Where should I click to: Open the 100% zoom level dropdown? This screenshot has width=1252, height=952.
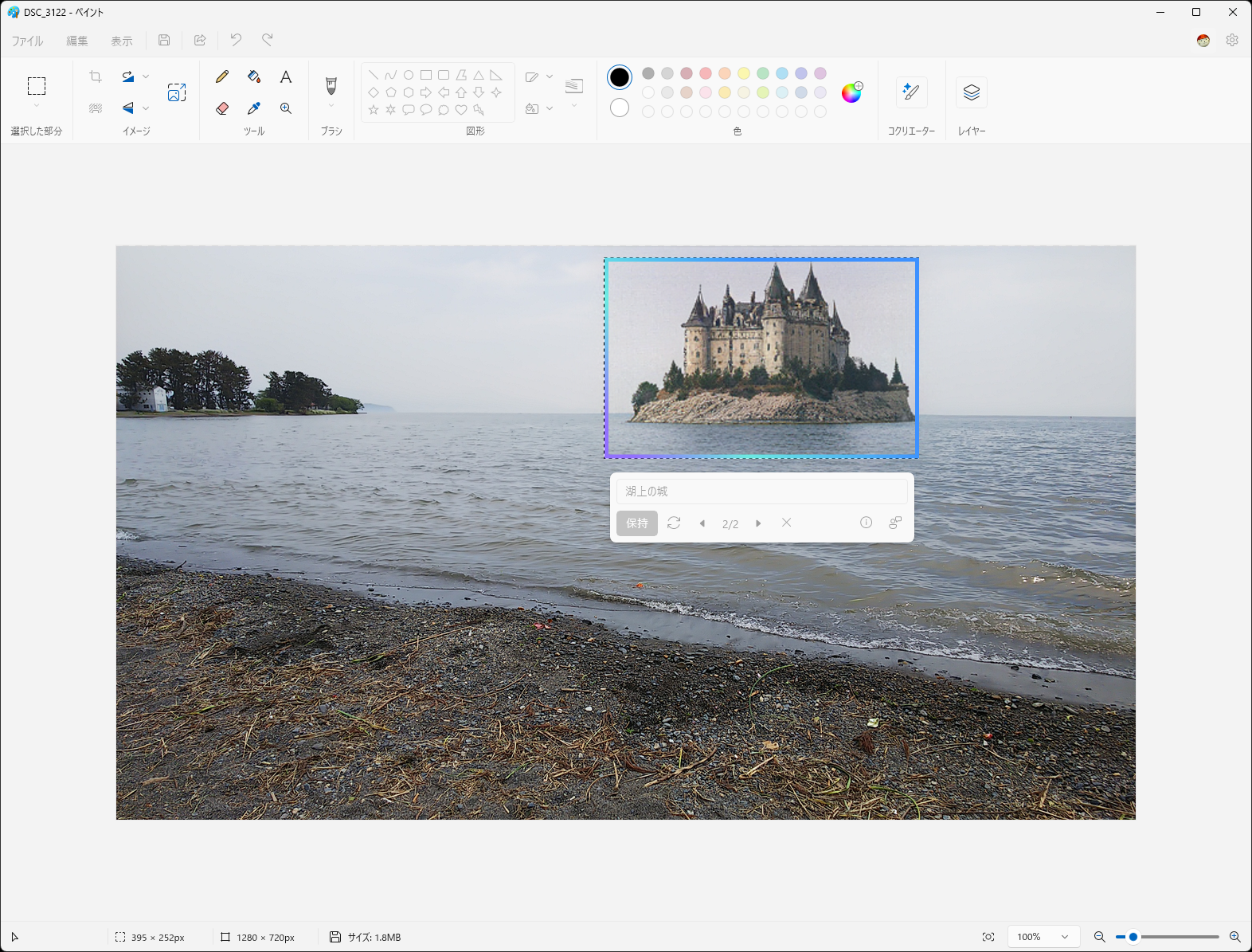coord(1043,937)
